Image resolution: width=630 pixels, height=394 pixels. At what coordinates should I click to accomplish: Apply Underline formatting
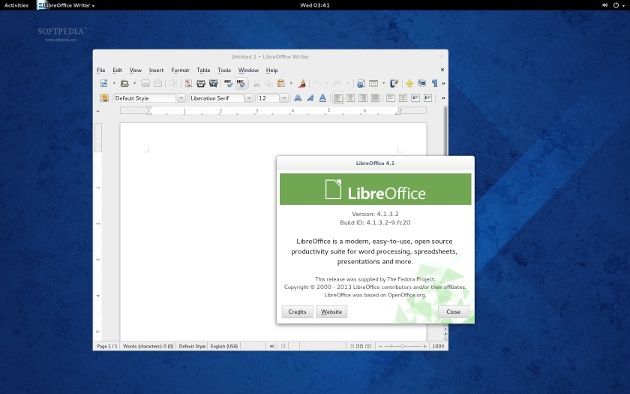[323, 98]
